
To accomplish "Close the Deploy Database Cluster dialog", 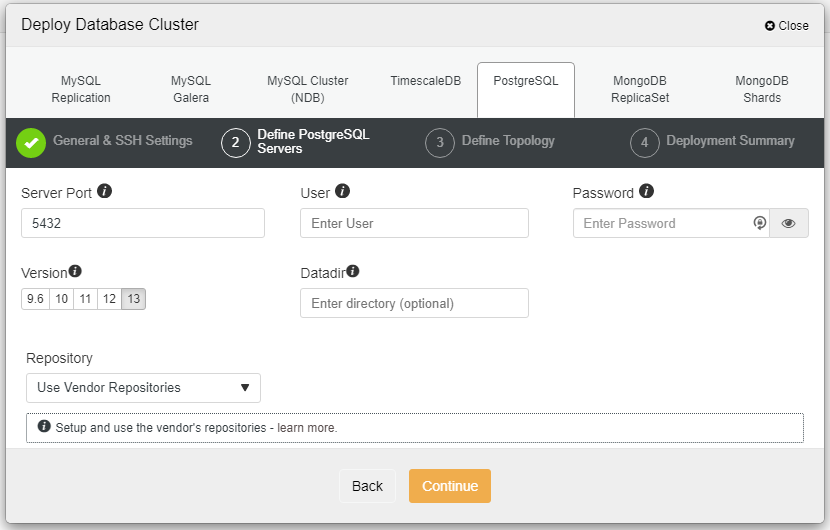I will (786, 26).
